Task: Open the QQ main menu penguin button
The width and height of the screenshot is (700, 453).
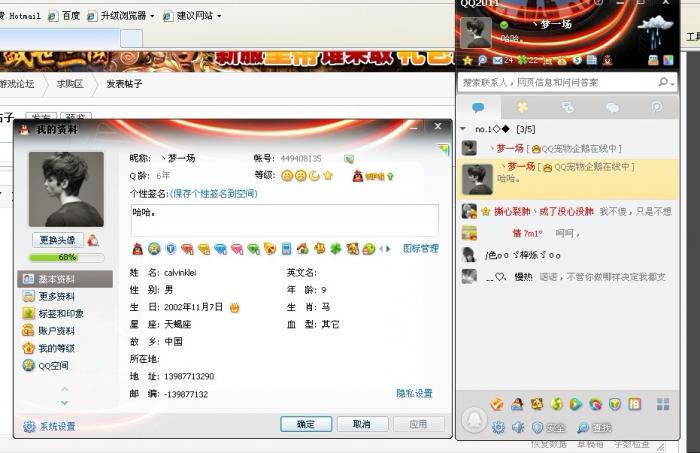Action: 474,420
